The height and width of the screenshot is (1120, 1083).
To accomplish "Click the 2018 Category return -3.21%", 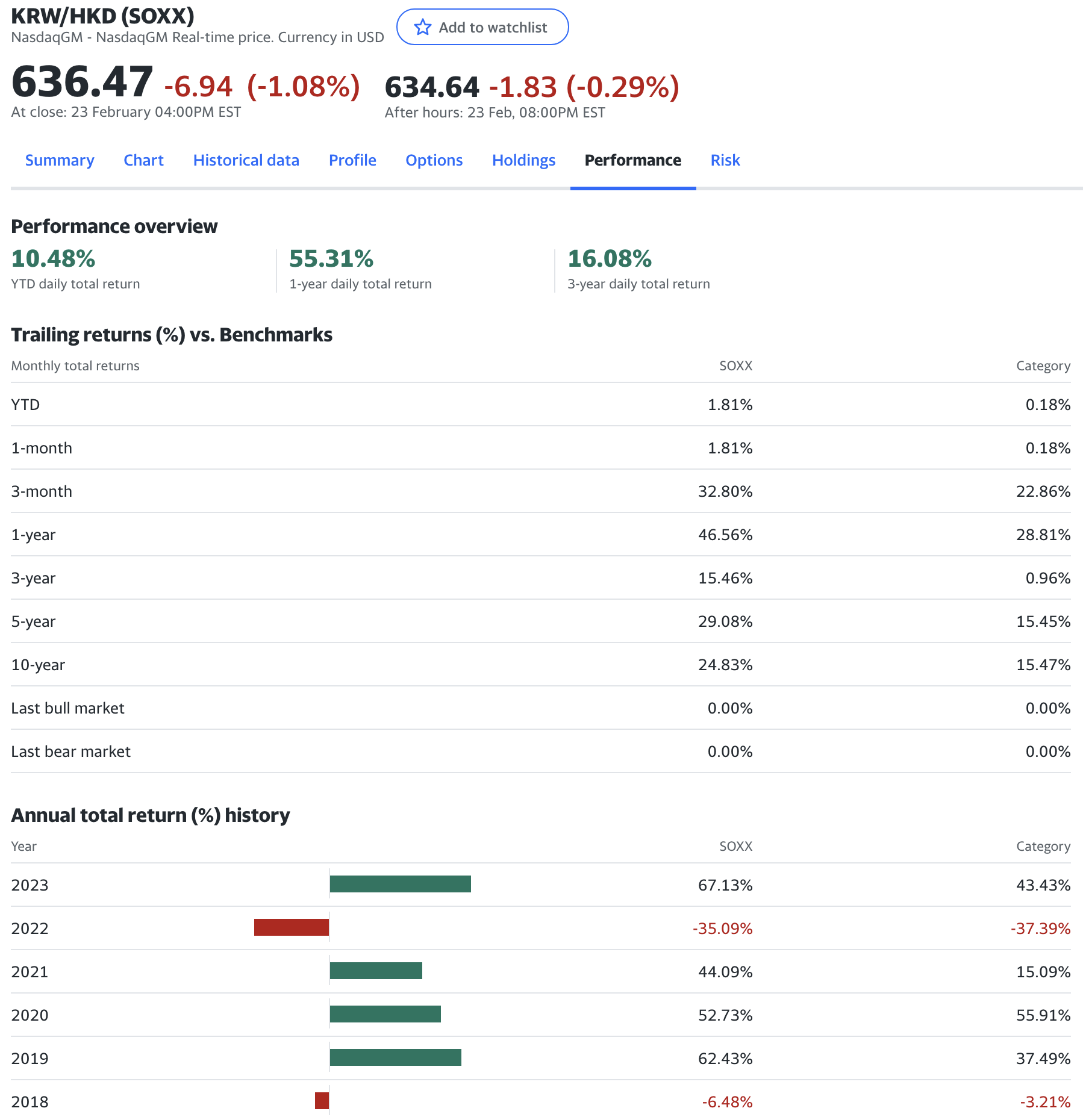I will pyautogui.click(x=1045, y=1102).
